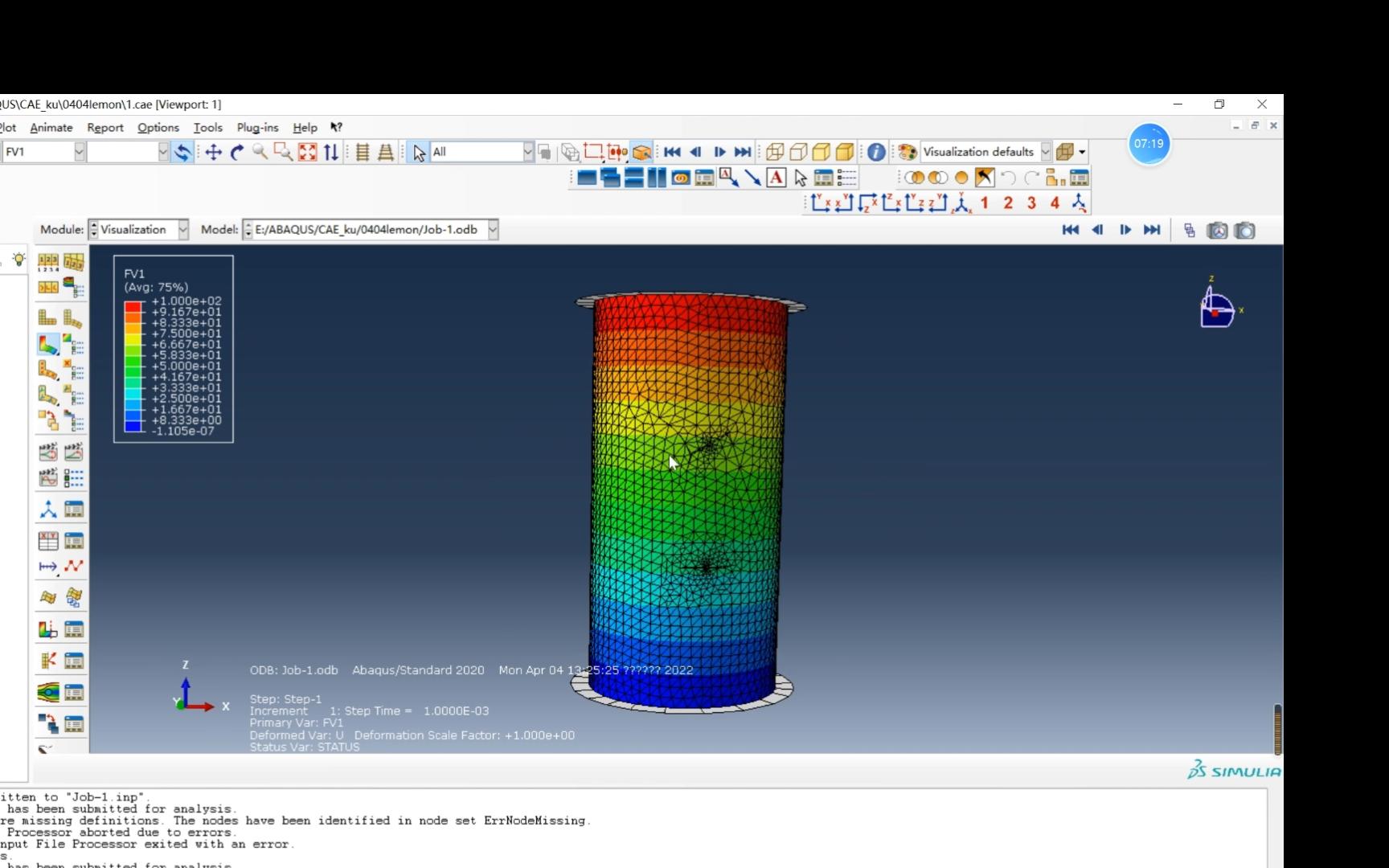Image resolution: width=1389 pixels, height=868 pixels.
Task: Open the Create XY Data icon
Action: [48, 541]
